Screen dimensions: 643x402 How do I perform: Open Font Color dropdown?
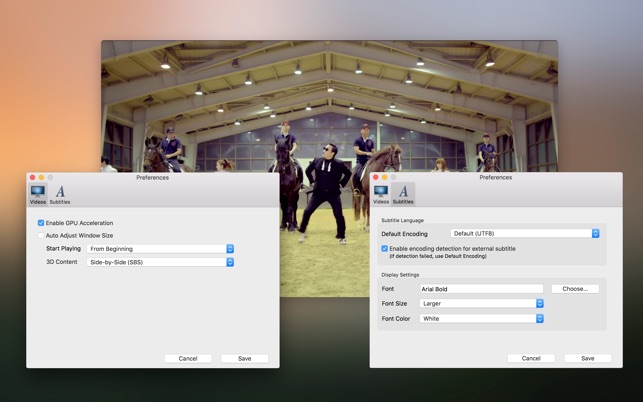tap(482, 318)
